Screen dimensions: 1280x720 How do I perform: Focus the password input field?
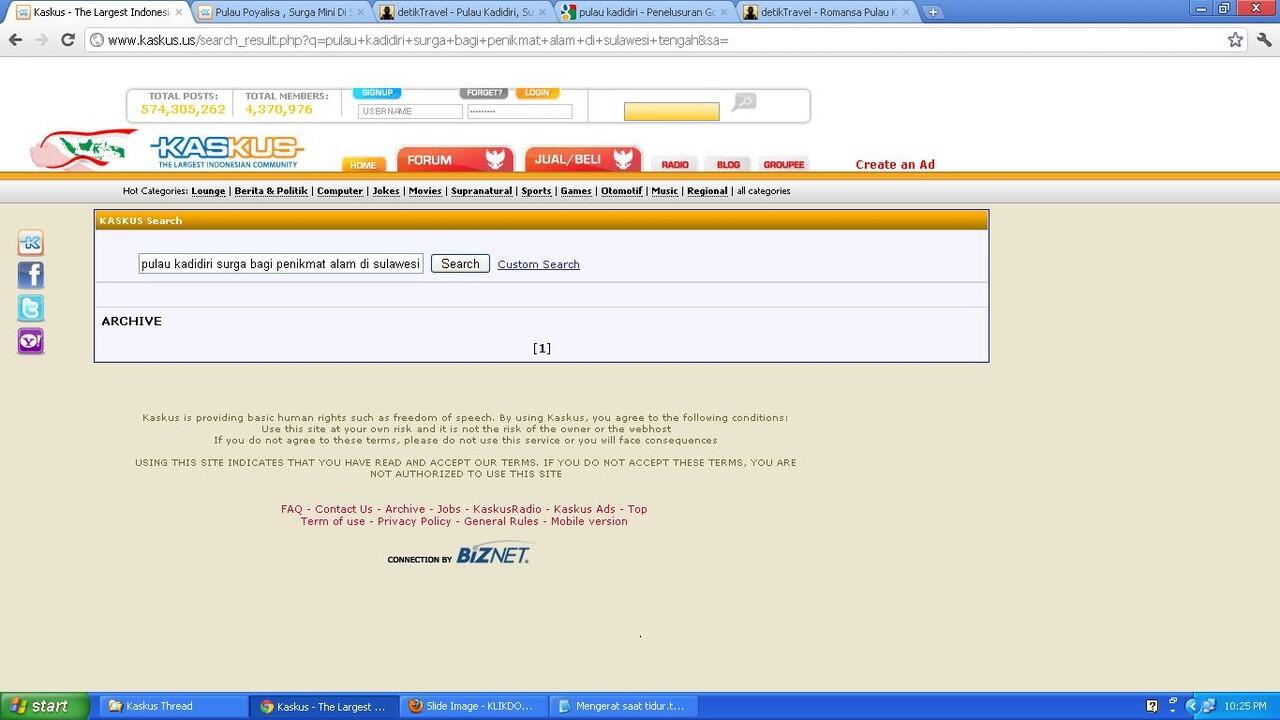coord(519,112)
